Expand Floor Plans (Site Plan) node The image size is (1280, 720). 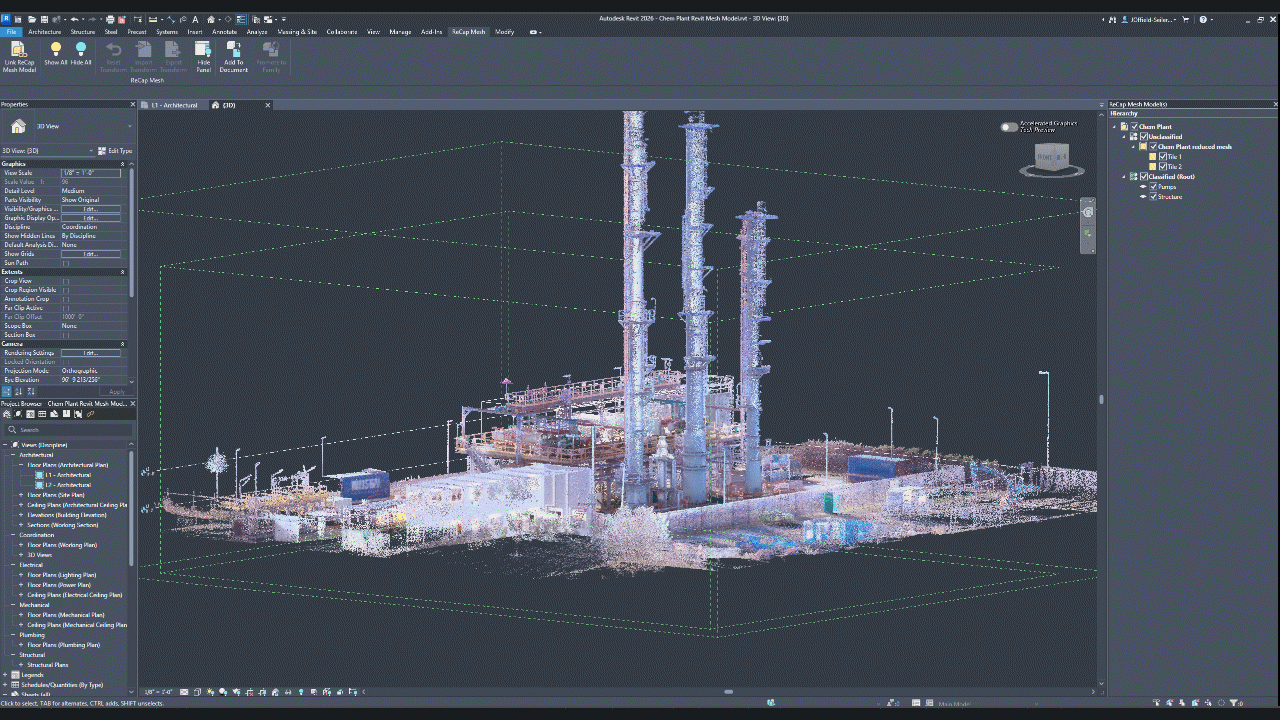pos(21,495)
